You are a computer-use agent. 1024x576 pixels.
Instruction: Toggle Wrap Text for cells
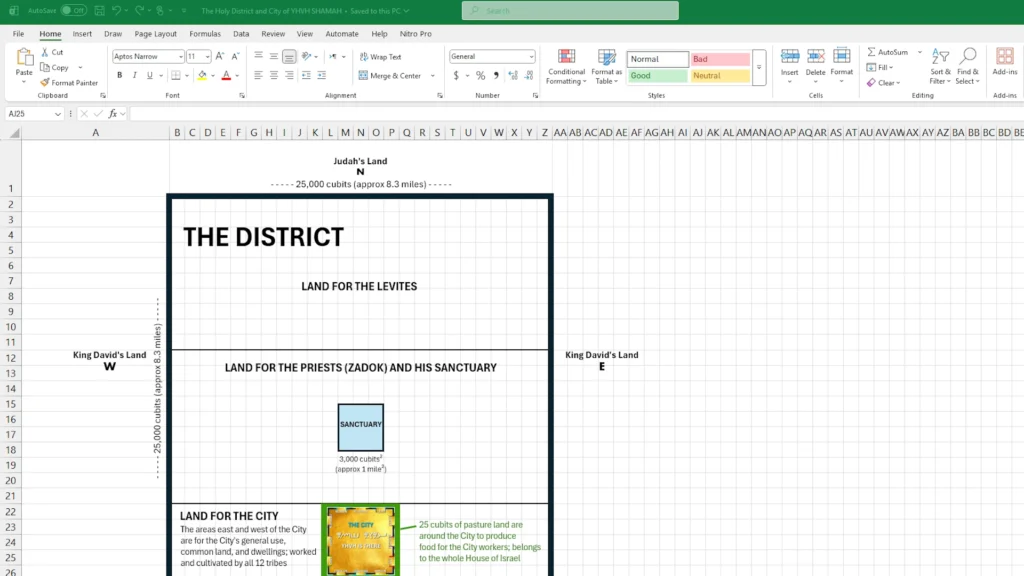point(379,57)
